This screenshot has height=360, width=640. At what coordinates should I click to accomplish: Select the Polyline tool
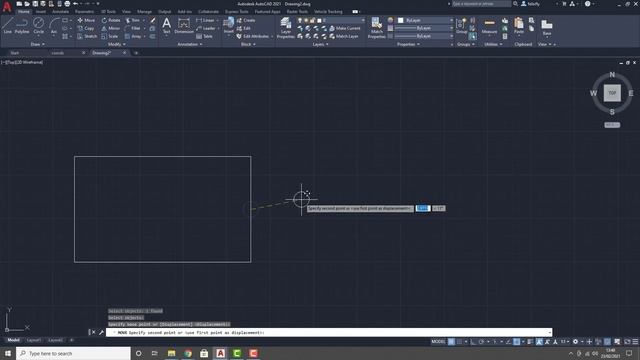tap(22, 26)
